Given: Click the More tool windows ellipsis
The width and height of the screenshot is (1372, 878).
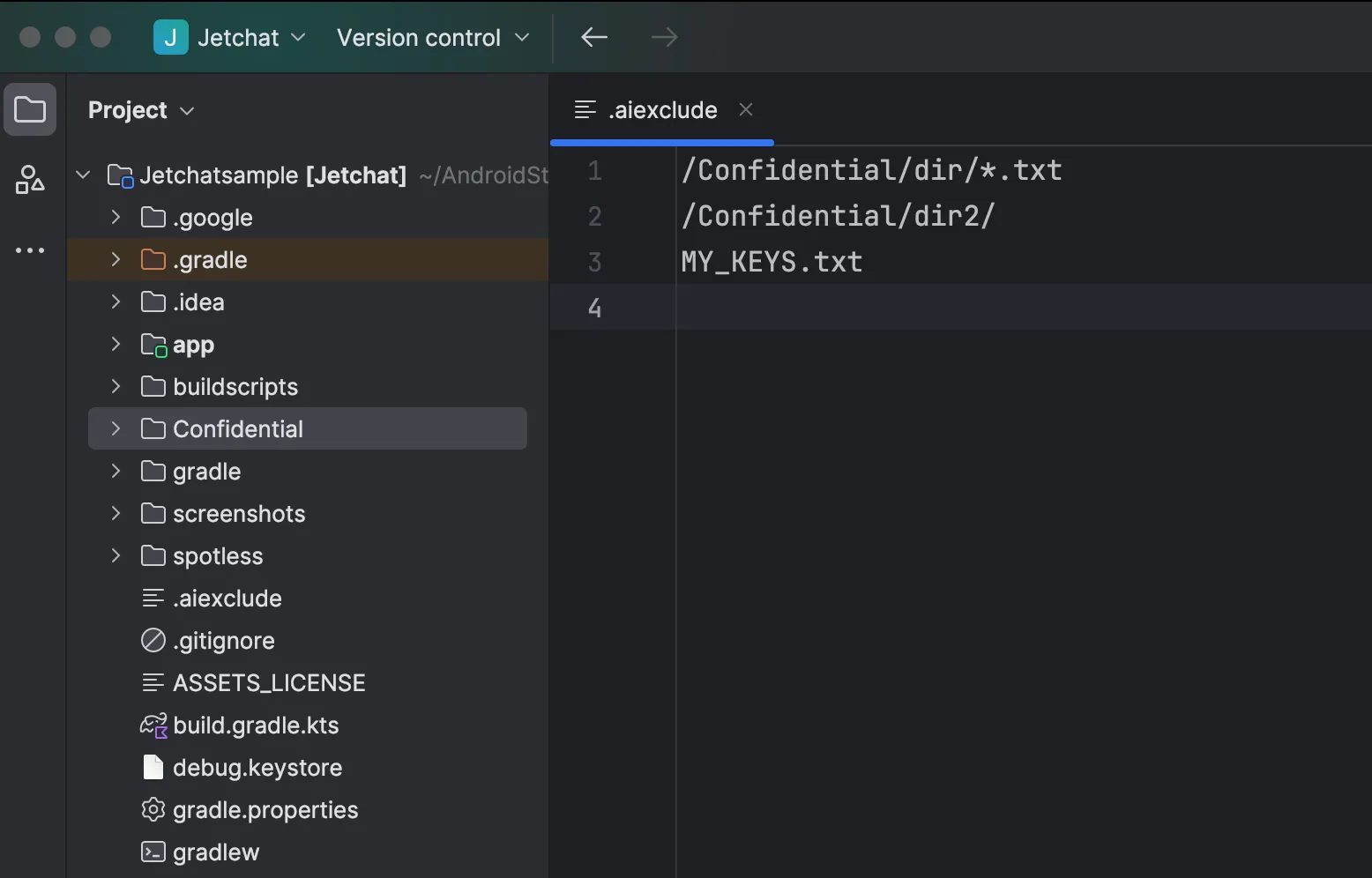Looking at the screenshot, I should (30, 250).
